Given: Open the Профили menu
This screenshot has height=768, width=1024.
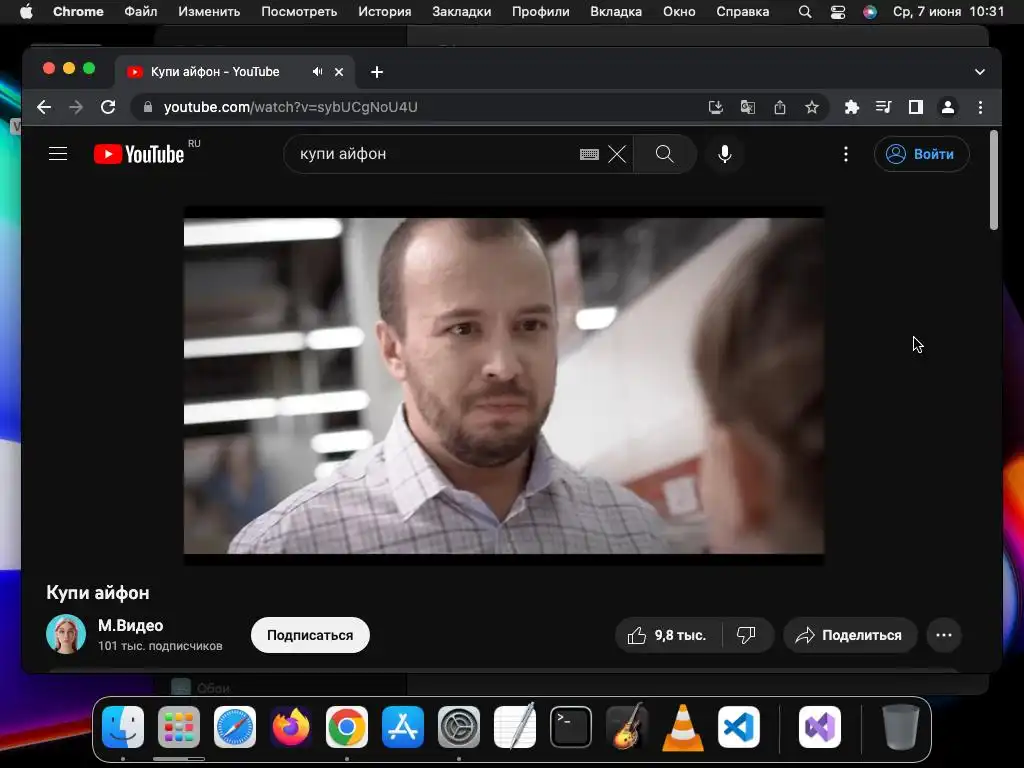Looking at the screenshot, I should pyautogui.click(x=540, y=12).
